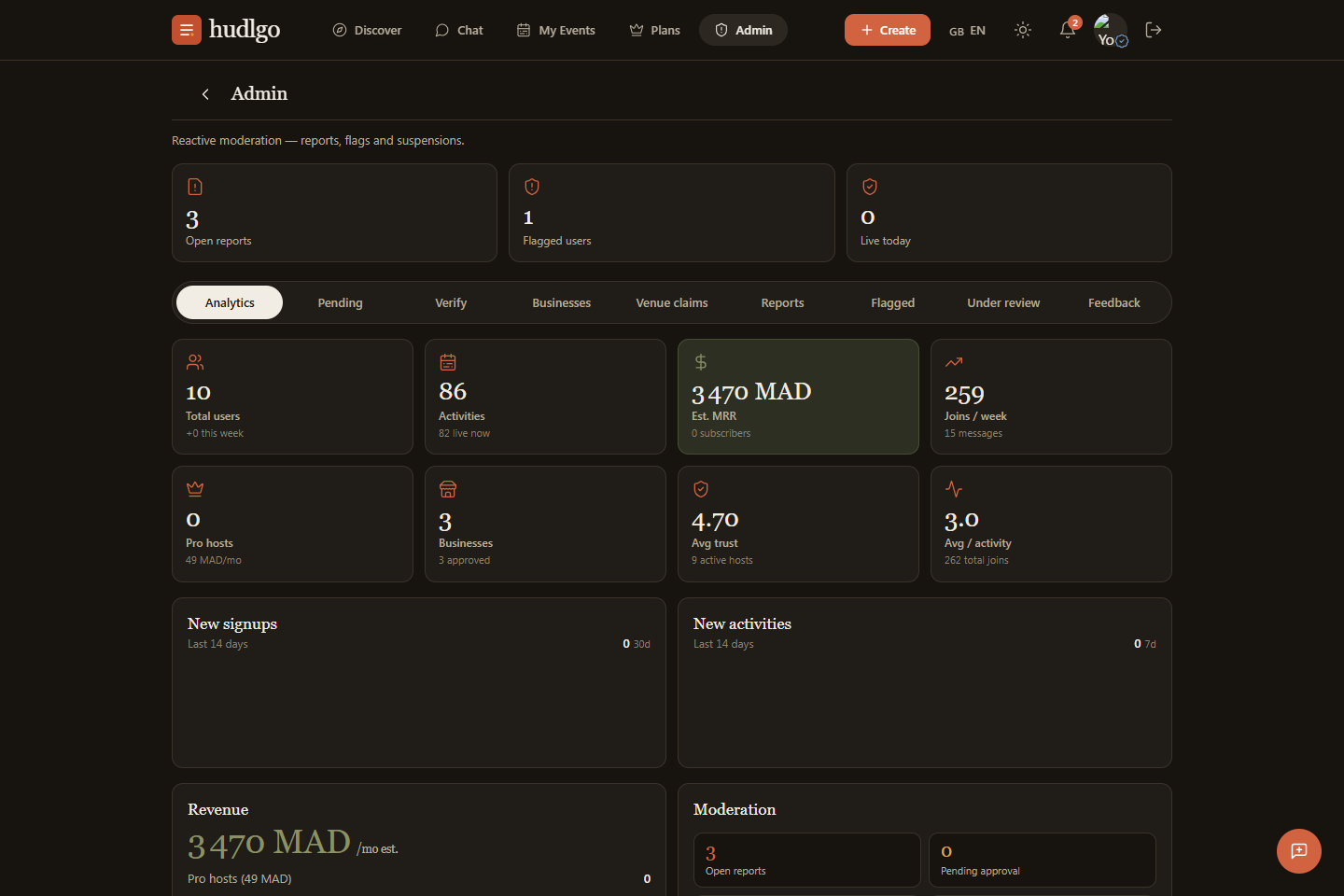Switch to the Reports tab
This screenshot has width=1344, height=896.
tap(782, 302)
